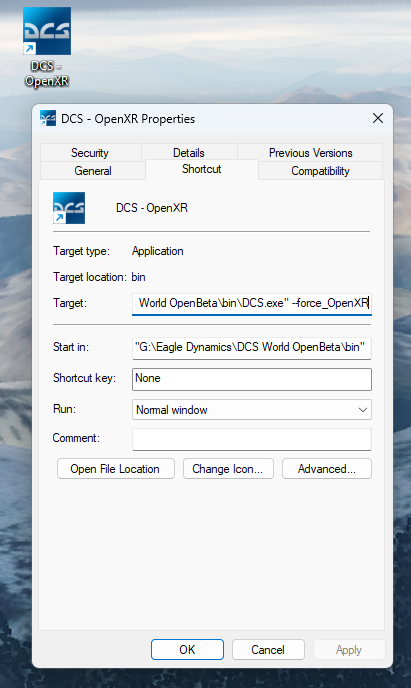Viewport: 411px width, 688px height.
Task: Click the DCS icon in the Properties title bar
Action: click(48, 118)
